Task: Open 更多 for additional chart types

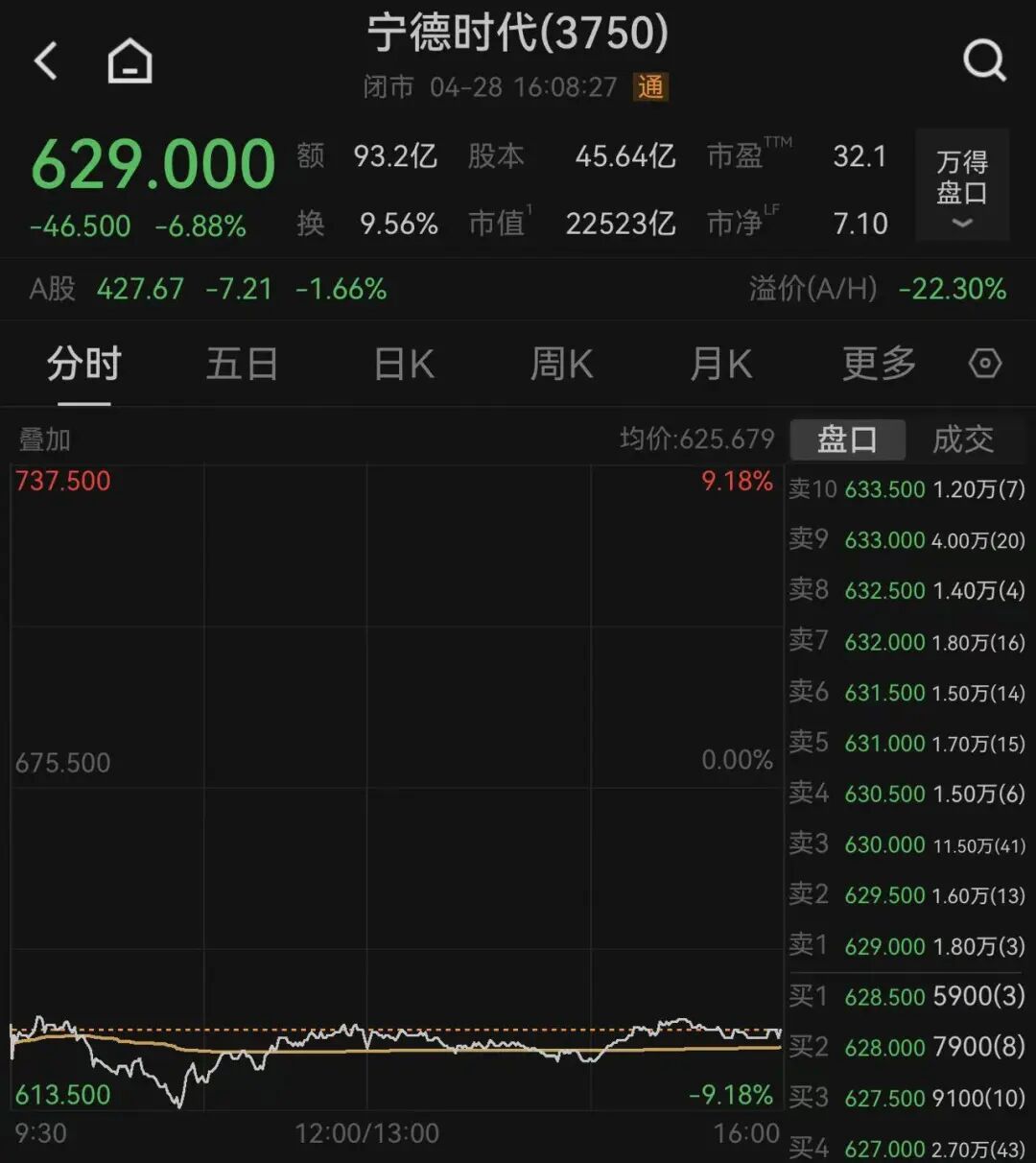Action: (877, 365)
